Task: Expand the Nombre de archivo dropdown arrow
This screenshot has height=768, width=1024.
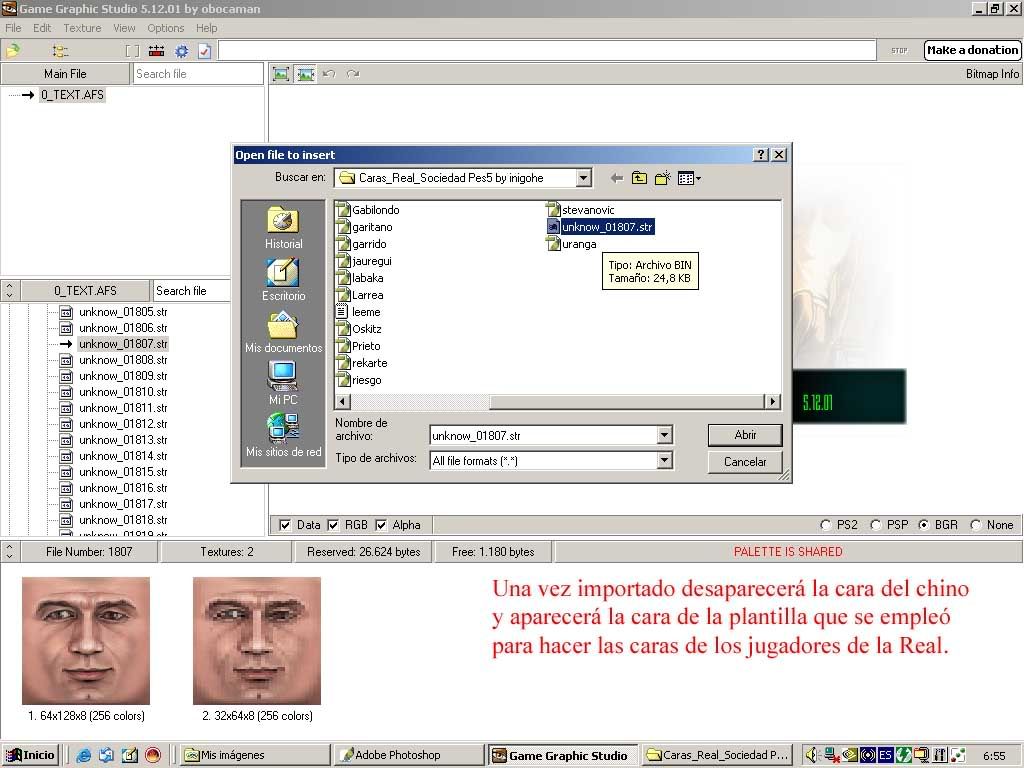Action: point(664,435)
